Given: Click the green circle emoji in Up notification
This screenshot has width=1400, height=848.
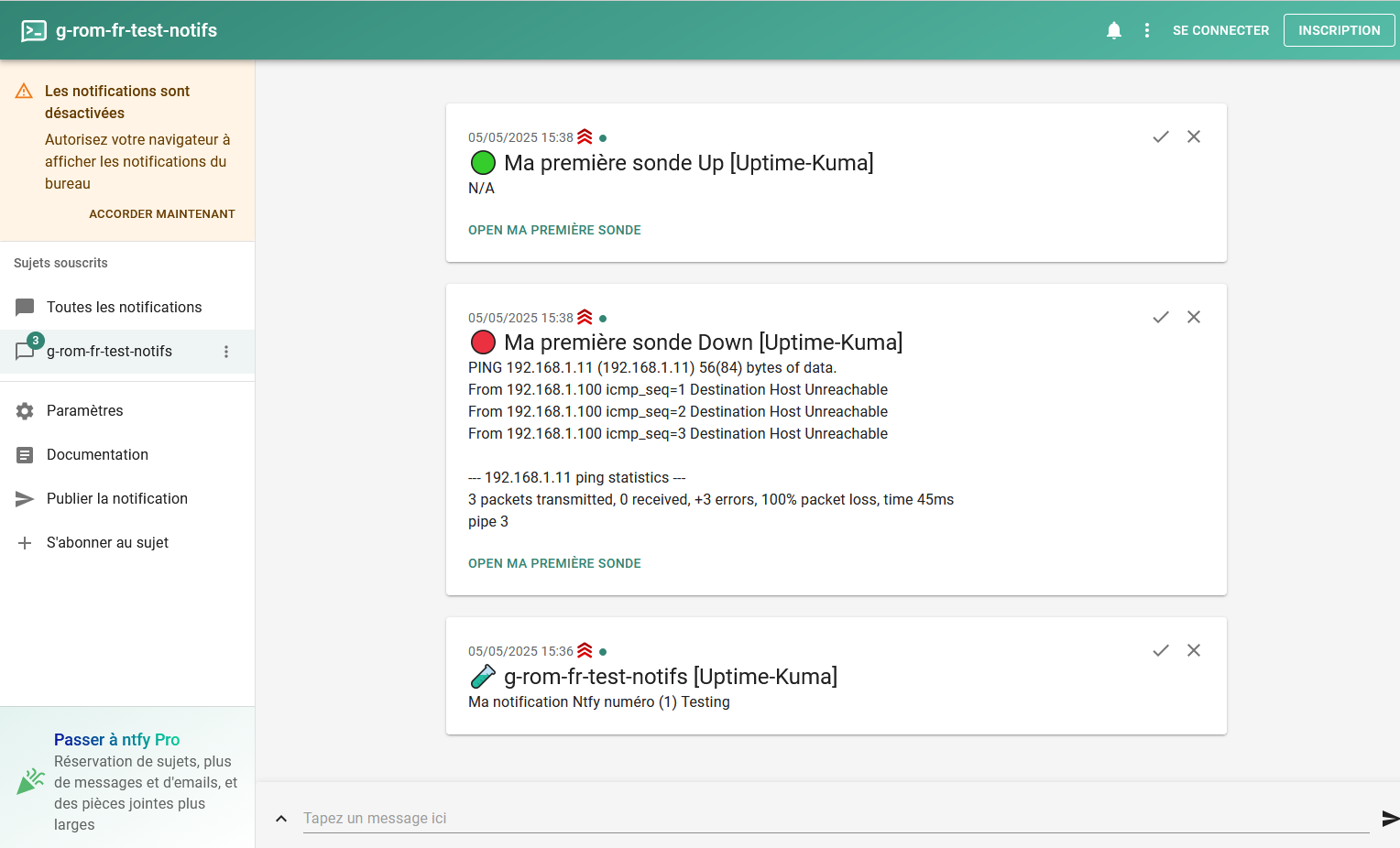Looking at the screenshot, I should tap(483, 163).
